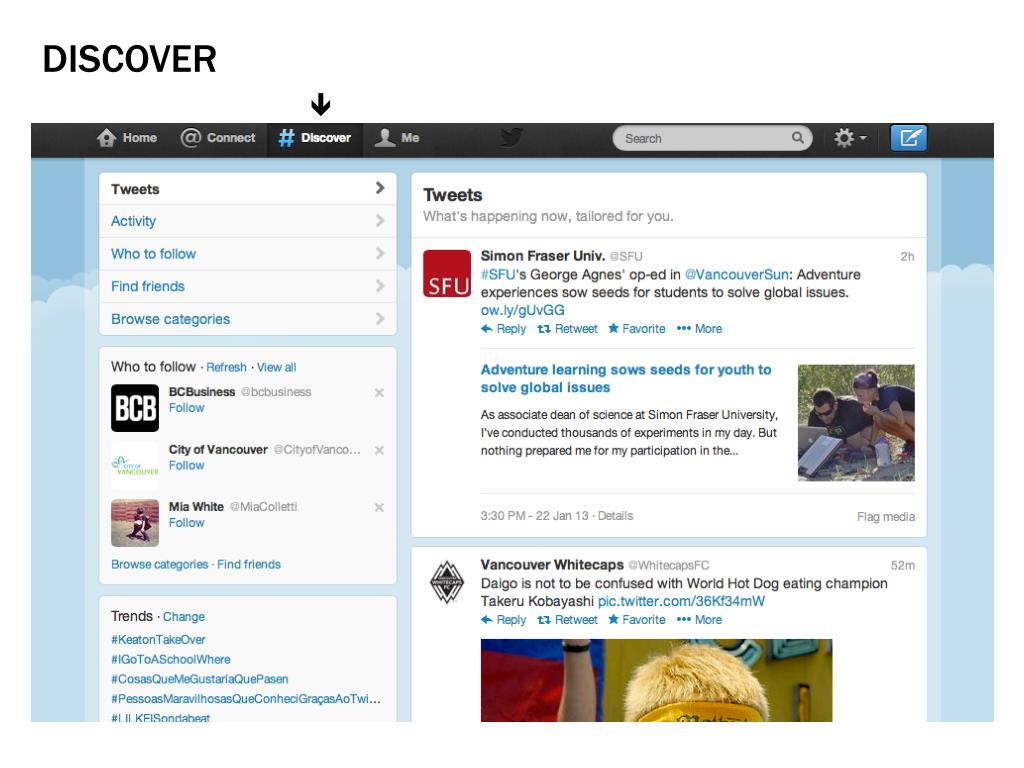Refresh the Who to follow suggestions
1024x768 pixels.
[x=227, y=368]
